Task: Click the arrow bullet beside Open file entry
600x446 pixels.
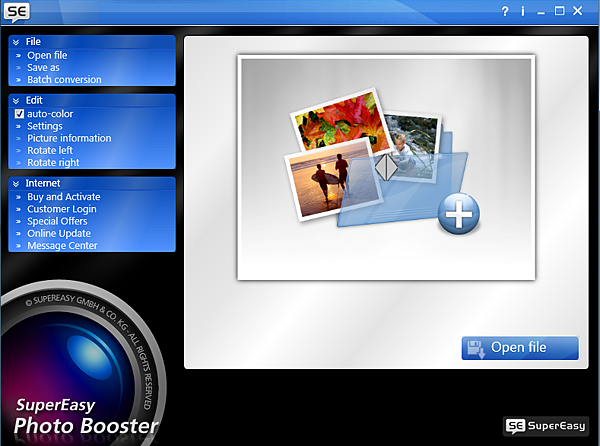Action: [18, 56]
